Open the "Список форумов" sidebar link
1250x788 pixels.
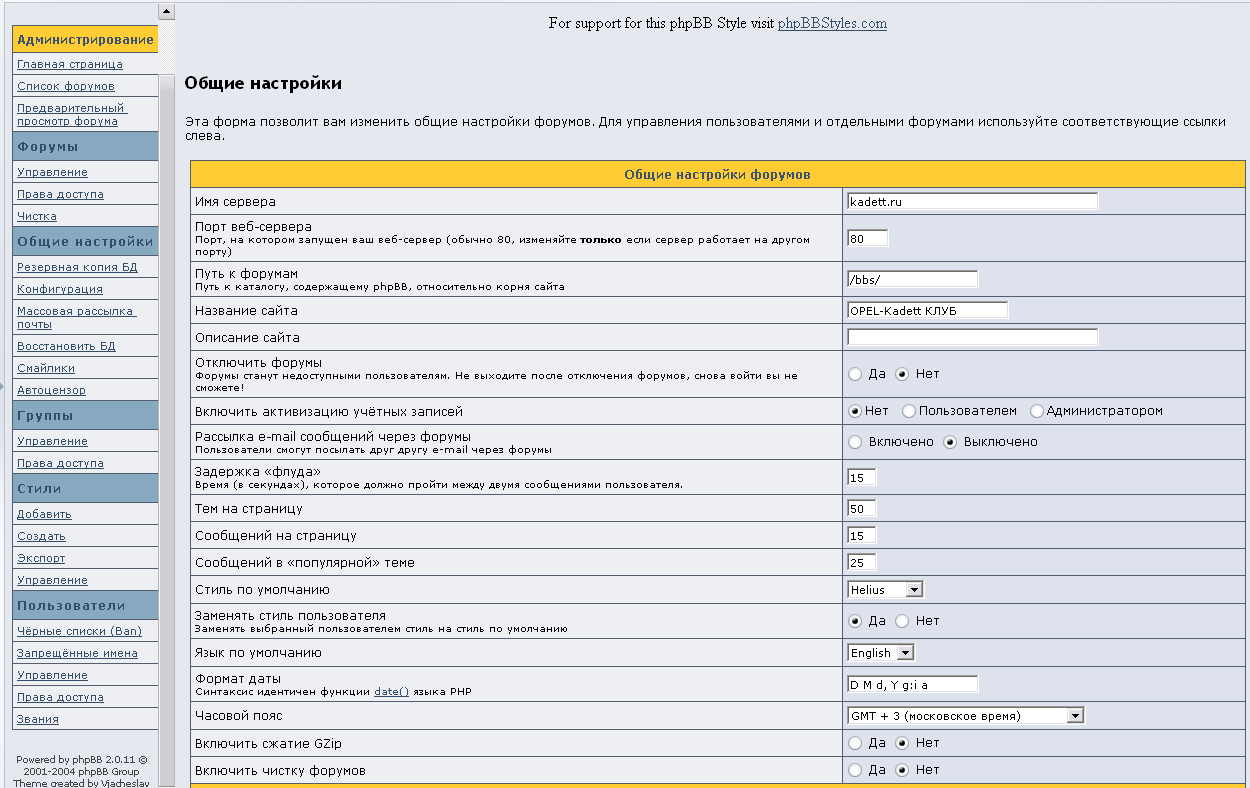pyautogui.click(x=66, y=86)
